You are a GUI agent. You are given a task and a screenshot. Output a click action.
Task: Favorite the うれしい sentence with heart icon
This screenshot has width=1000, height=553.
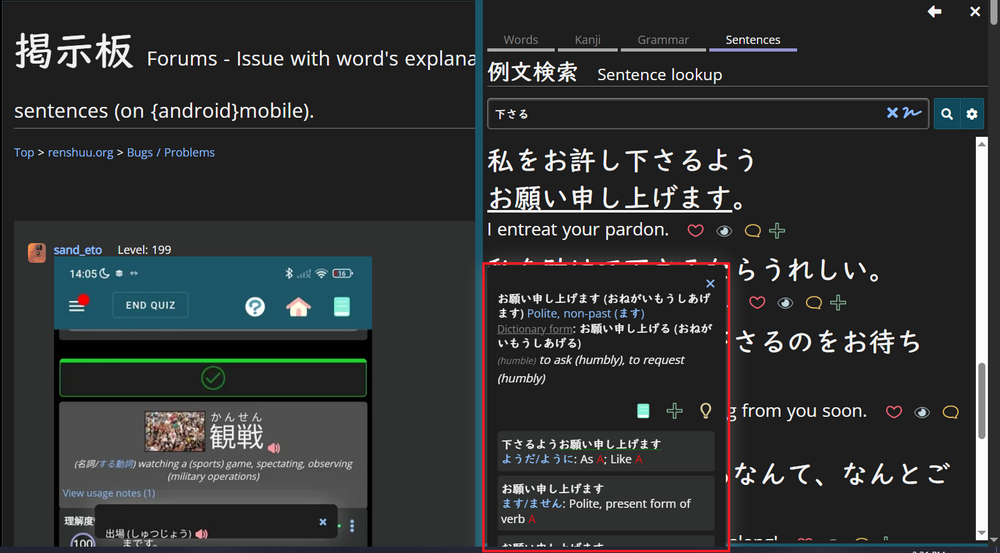pyautogui.click(x=757, y=303)
